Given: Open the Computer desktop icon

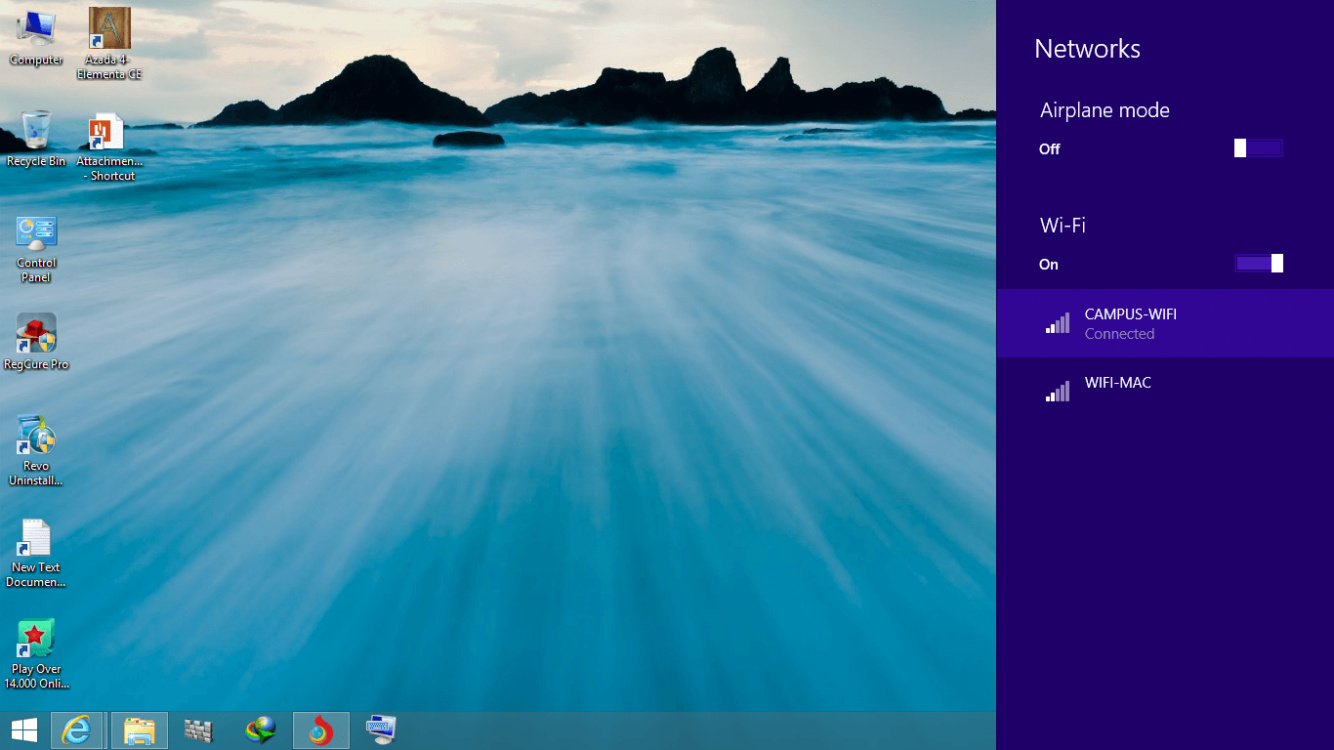Looking at the screenshot, I should click(x=36, y=38).
